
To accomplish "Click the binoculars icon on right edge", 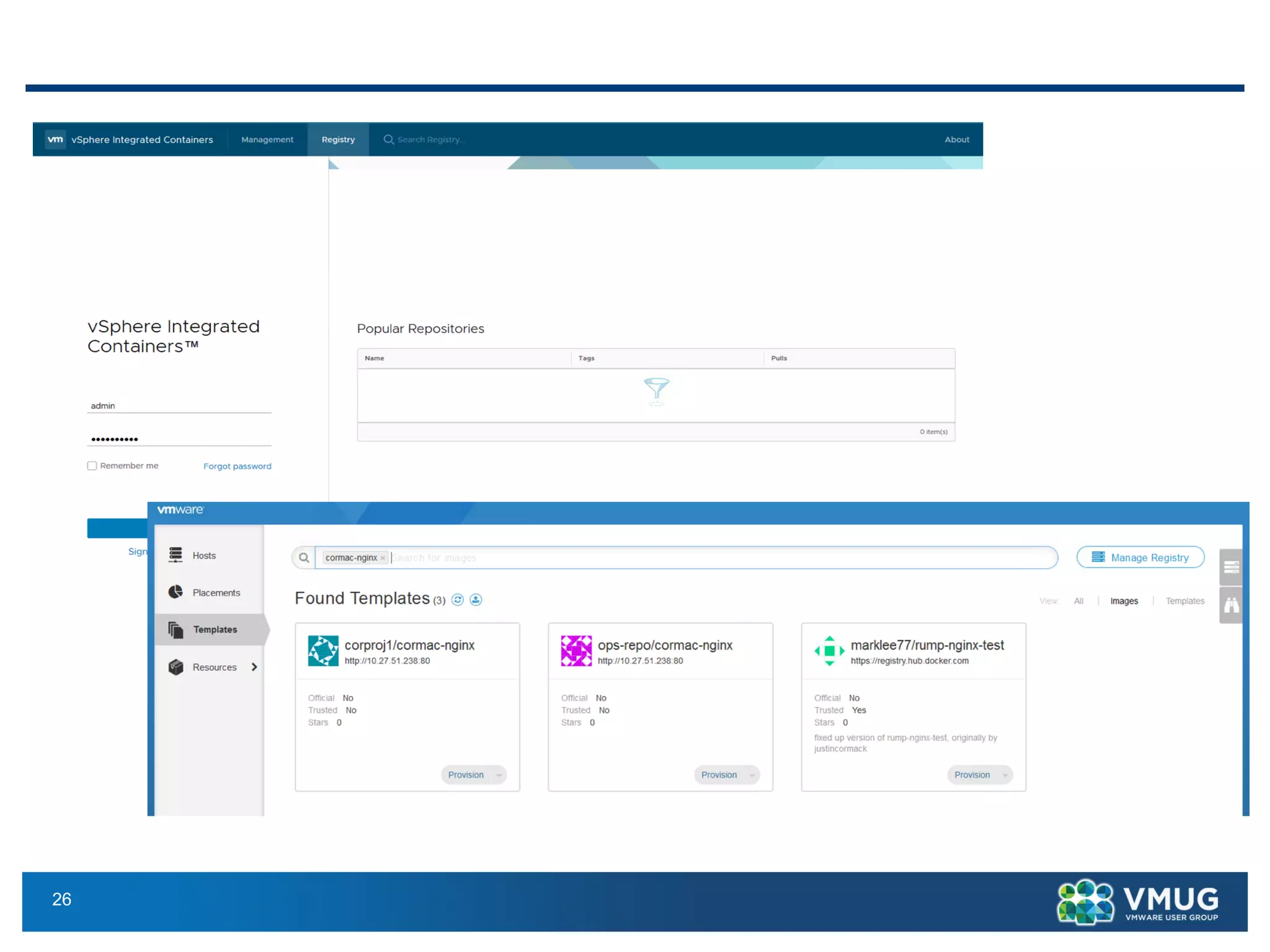I will 1231,605.
